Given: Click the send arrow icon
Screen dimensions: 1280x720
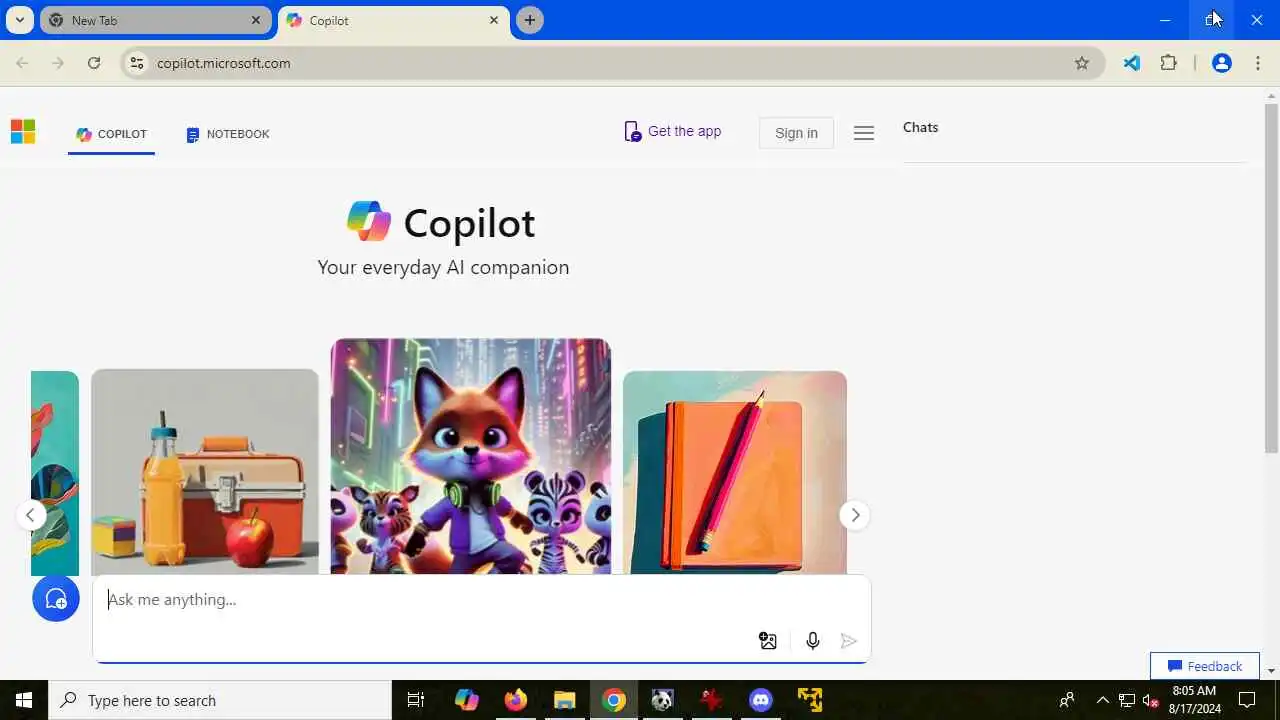Looking at the screenshot, I should click(x=849, y=641).
